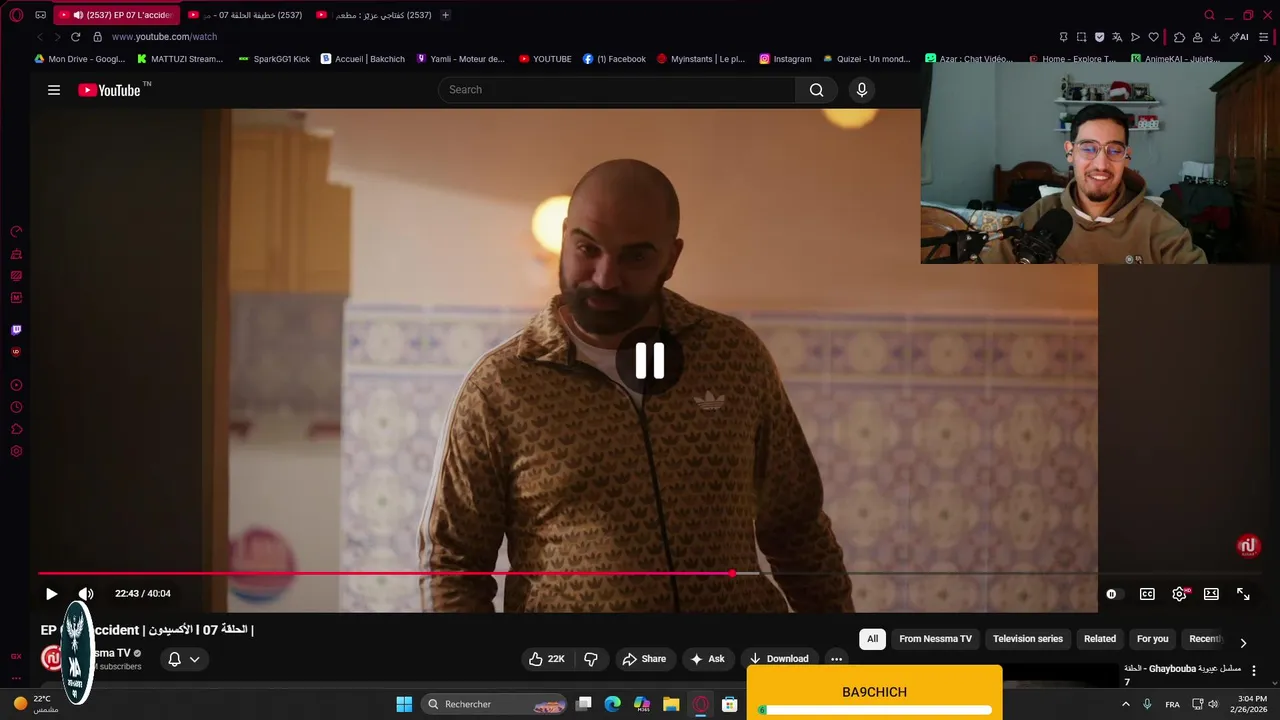Toggle closed captions (CC) button

(x=1147, y=594)
